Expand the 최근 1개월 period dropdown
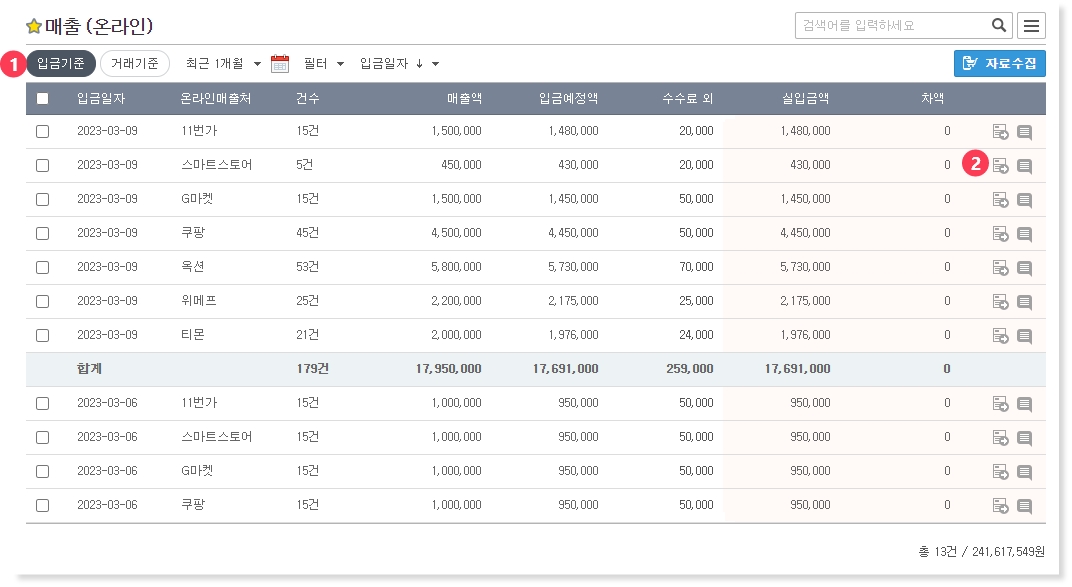 click(x=223, y=64)
